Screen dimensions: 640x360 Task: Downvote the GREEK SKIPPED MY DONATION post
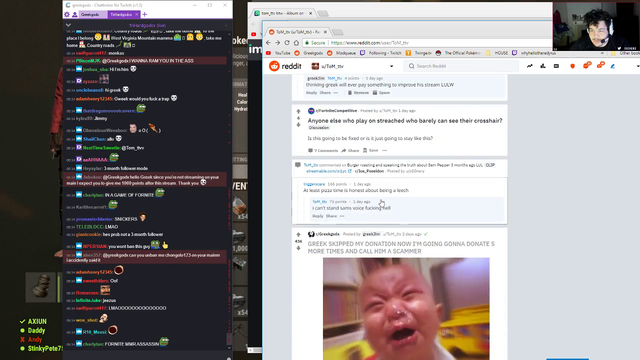tap(298, 248)
